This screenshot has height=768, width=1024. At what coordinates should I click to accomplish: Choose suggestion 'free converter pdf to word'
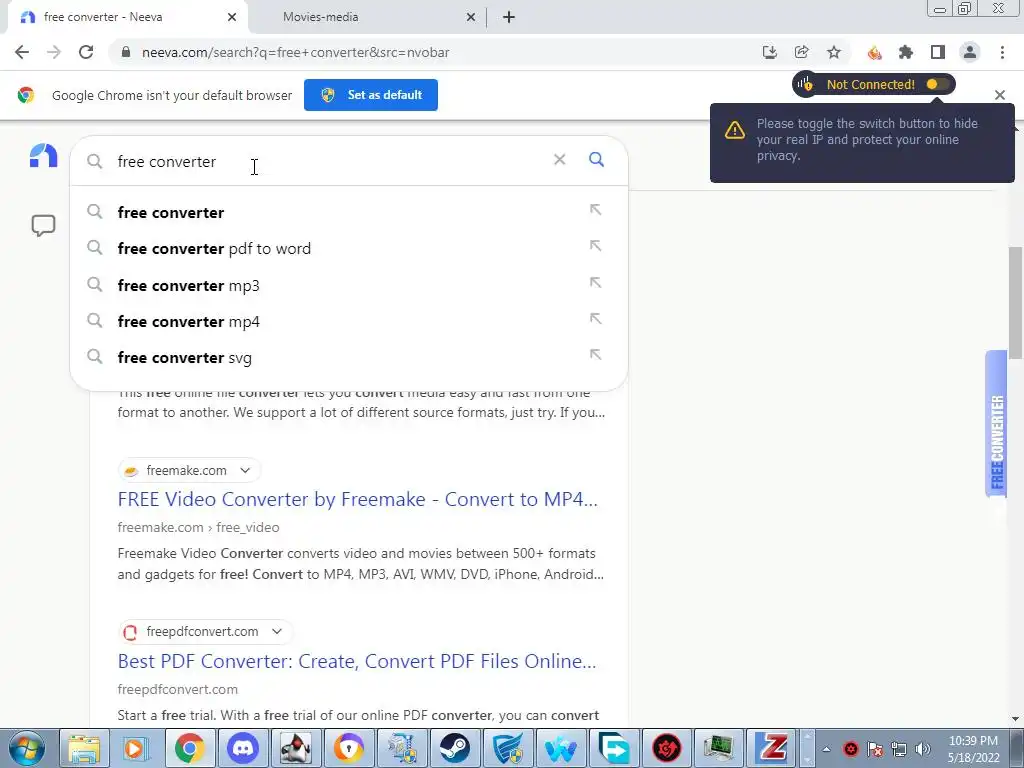[349, 249]
